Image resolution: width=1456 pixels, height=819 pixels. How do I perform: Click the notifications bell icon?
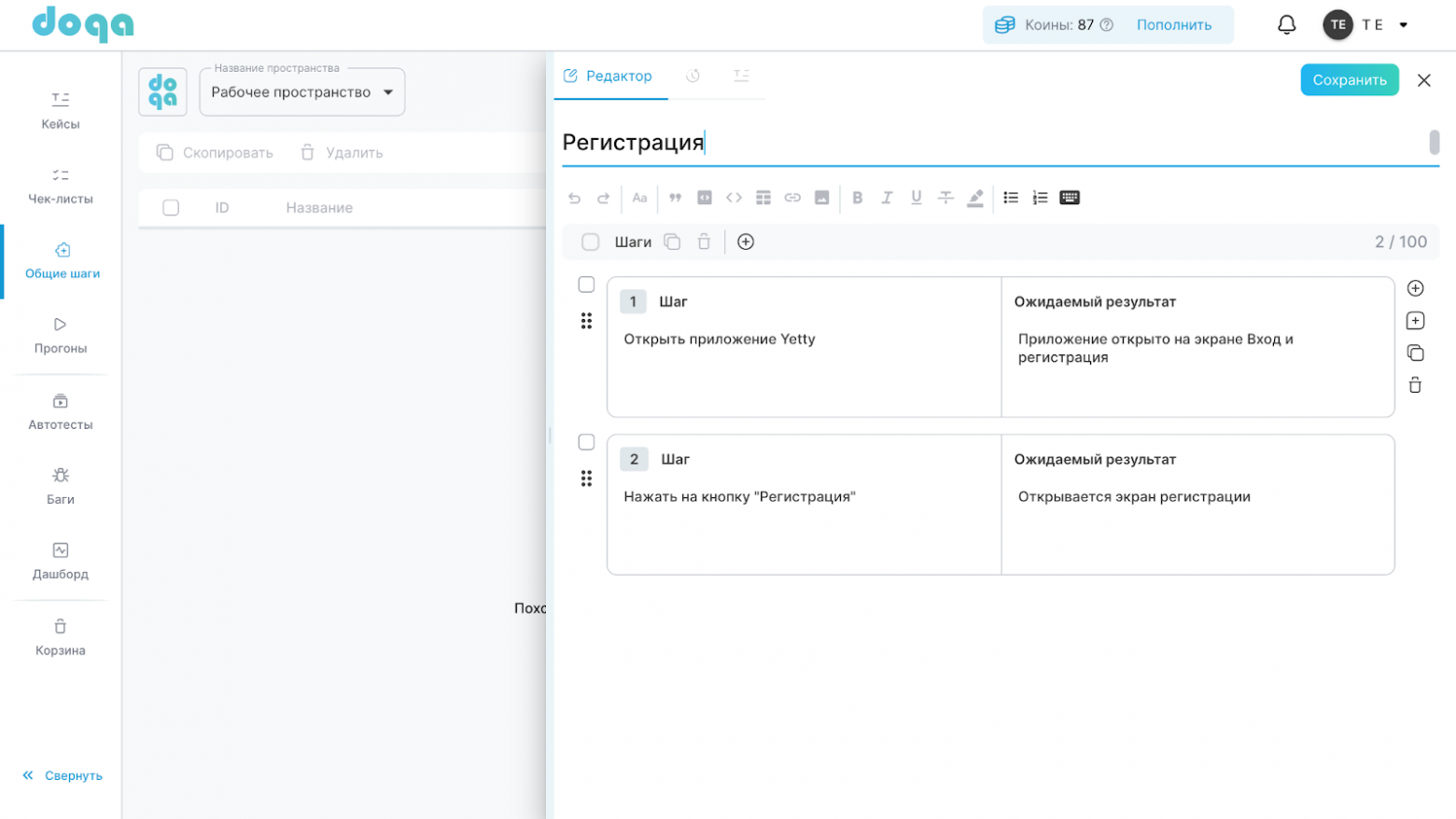coord(1286,25)
